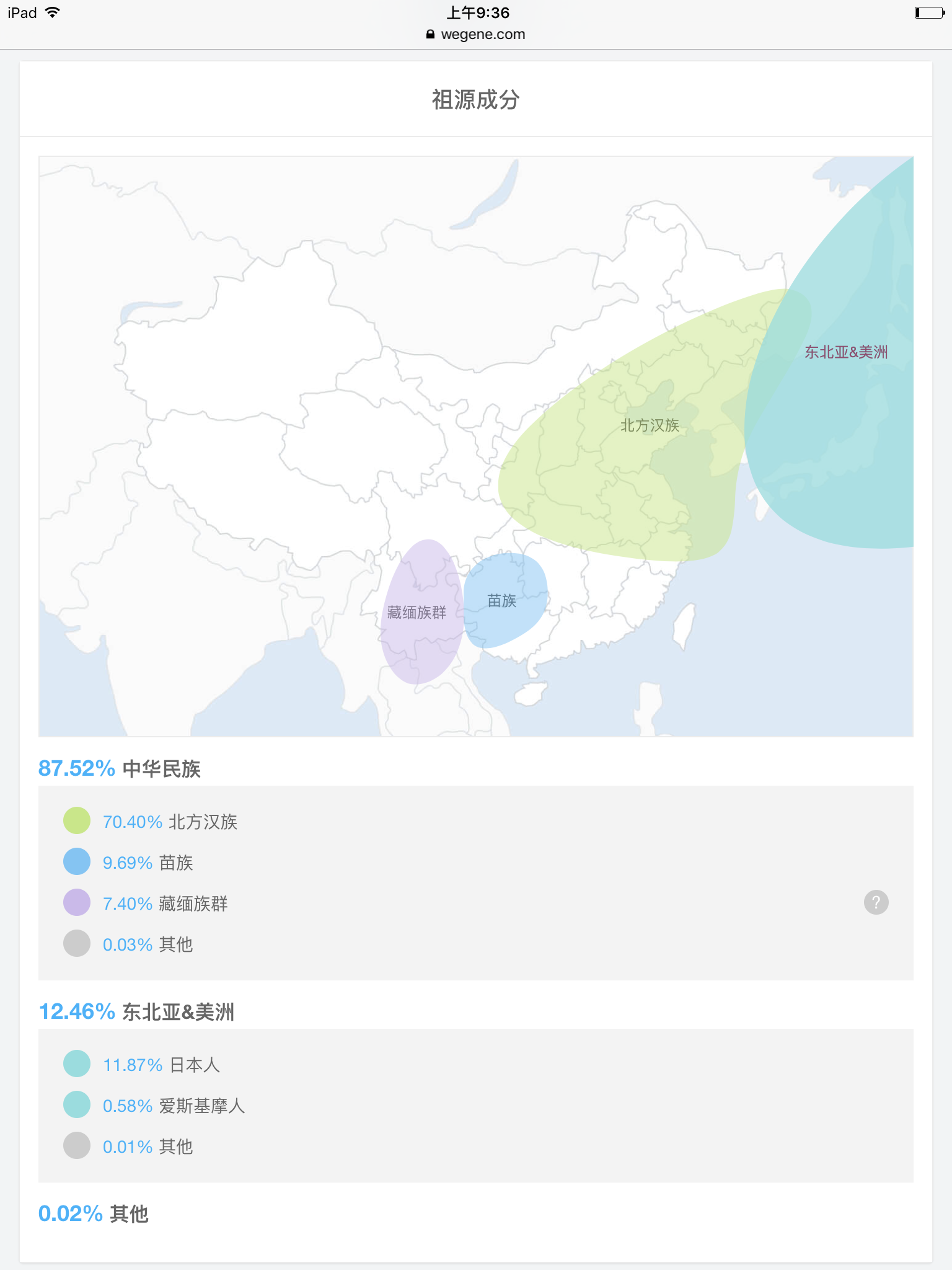Tap the 11.87% 日本人 entry
Viewport: 952px width, 1270px height.
tap(161, 1065)
